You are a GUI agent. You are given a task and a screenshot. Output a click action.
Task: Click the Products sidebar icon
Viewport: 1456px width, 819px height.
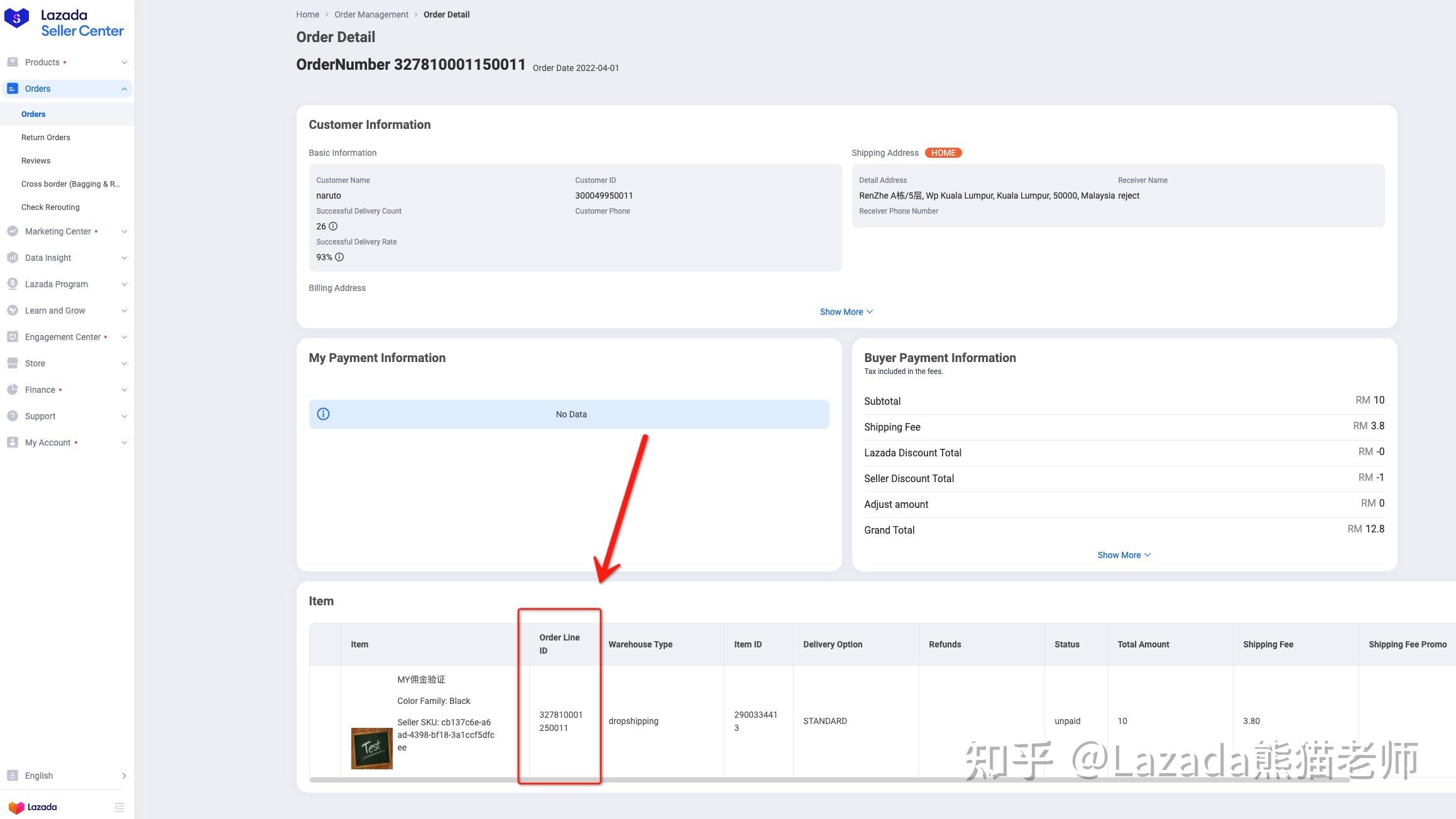click(x=13, y=62)
